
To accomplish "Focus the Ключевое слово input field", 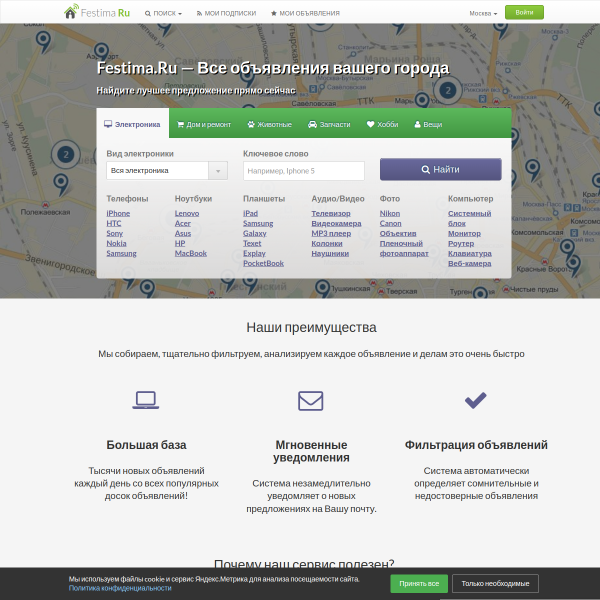I will pos(304,171).
